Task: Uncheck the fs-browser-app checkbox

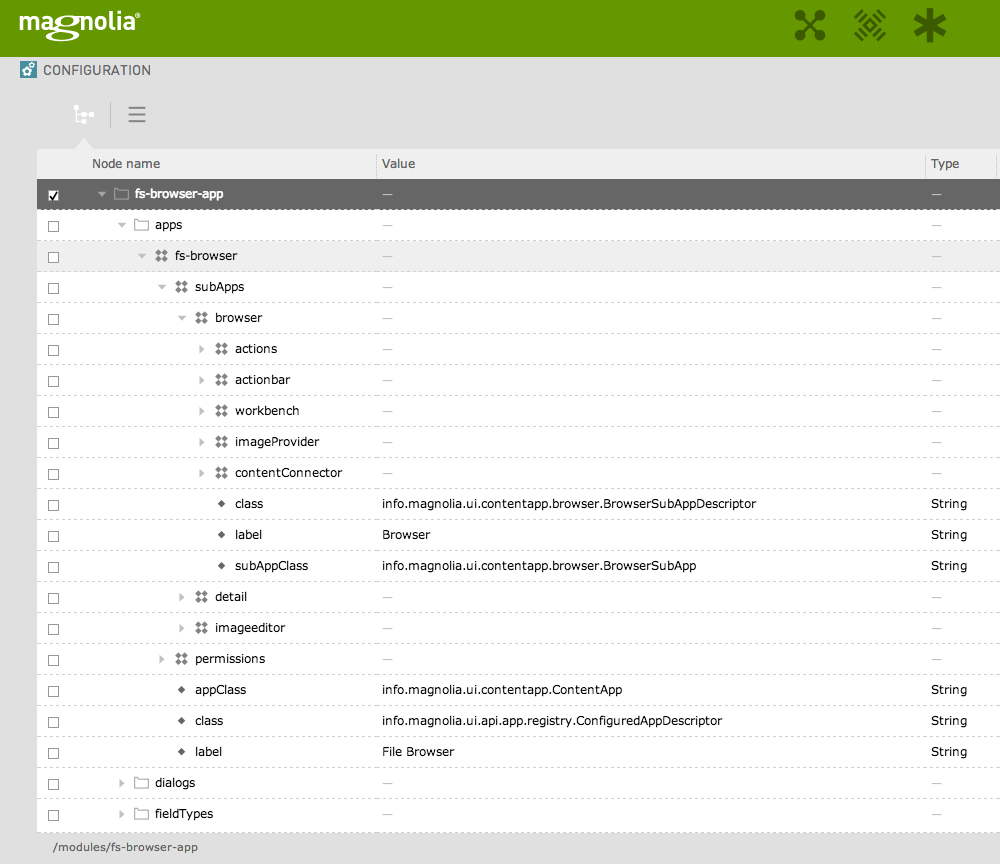Action: pos(53,194)
